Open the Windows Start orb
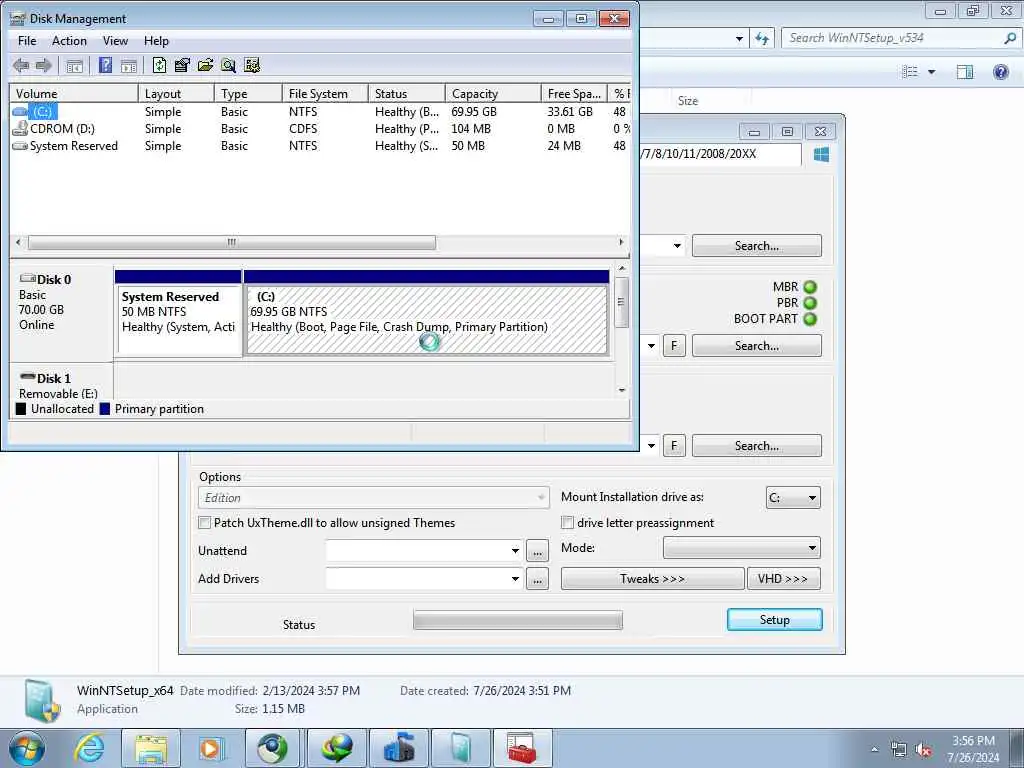The image size is (1024, 768). 26,748
